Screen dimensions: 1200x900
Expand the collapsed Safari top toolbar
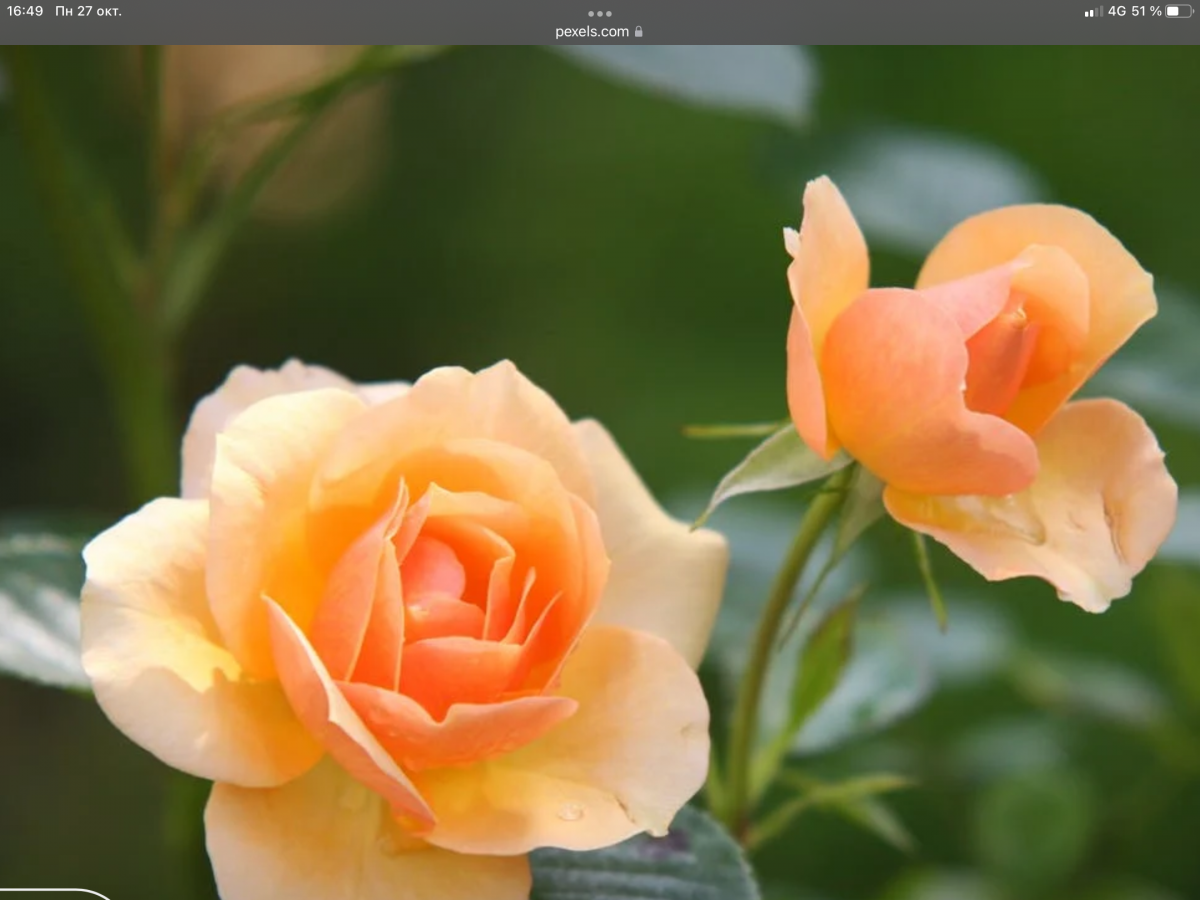coord(600,22)
